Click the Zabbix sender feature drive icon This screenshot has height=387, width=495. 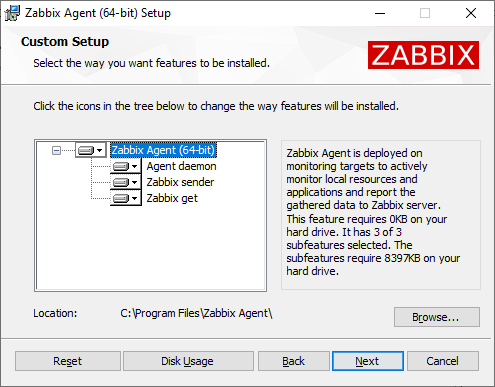(121, 182)
